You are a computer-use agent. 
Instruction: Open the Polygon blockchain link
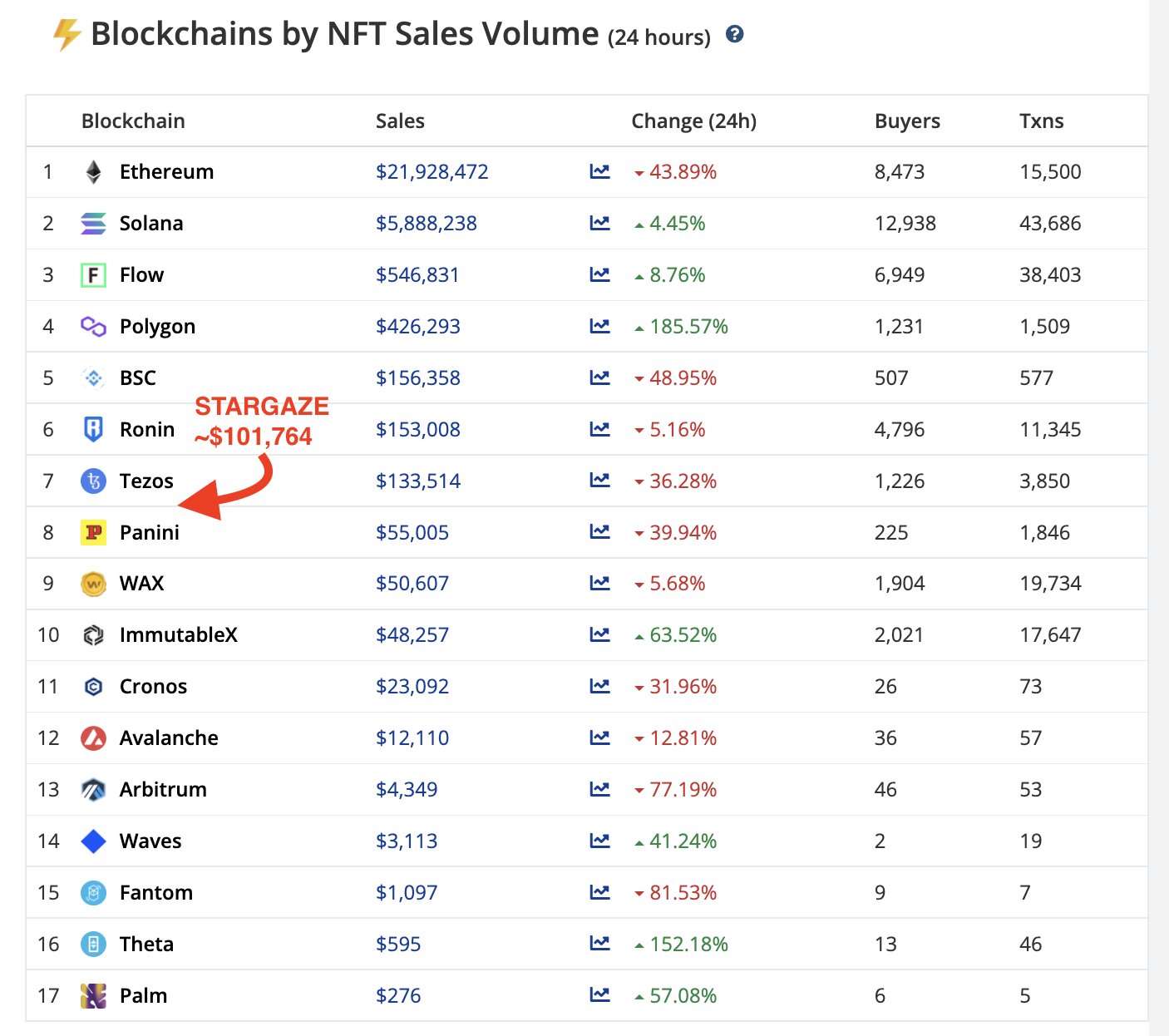pos(157,327)
